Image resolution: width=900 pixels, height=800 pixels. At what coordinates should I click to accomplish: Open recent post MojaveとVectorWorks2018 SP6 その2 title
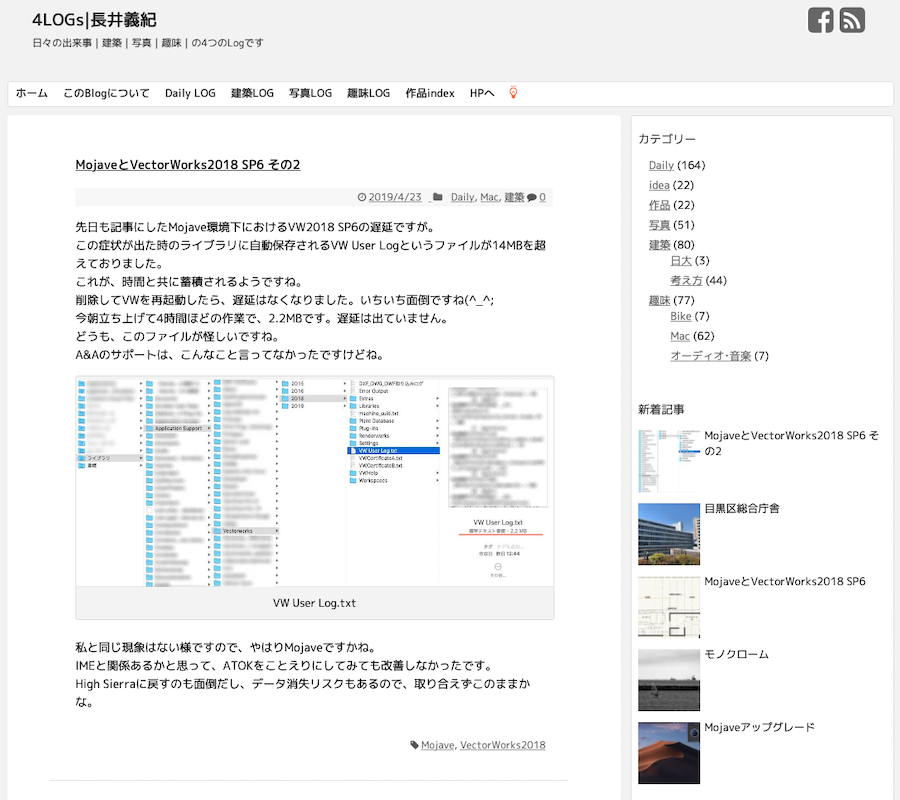pyautogui.click(x=791, y=444)
